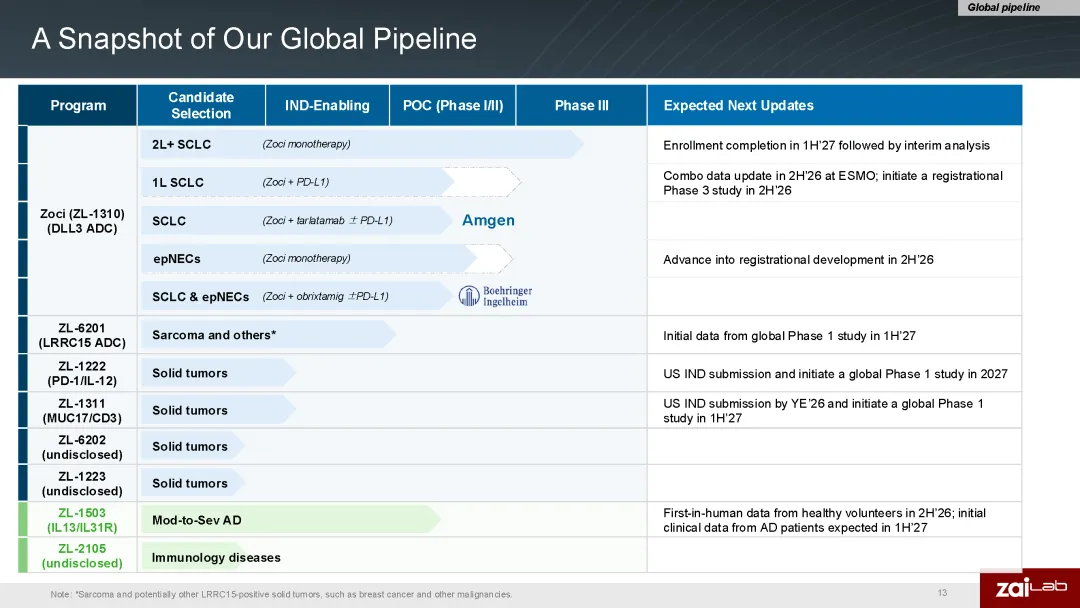Click Enrollment completion in 1H'27 update text
Viewport: 1080px width, 608px height.
pyautogui.click(x=826, y=145)
